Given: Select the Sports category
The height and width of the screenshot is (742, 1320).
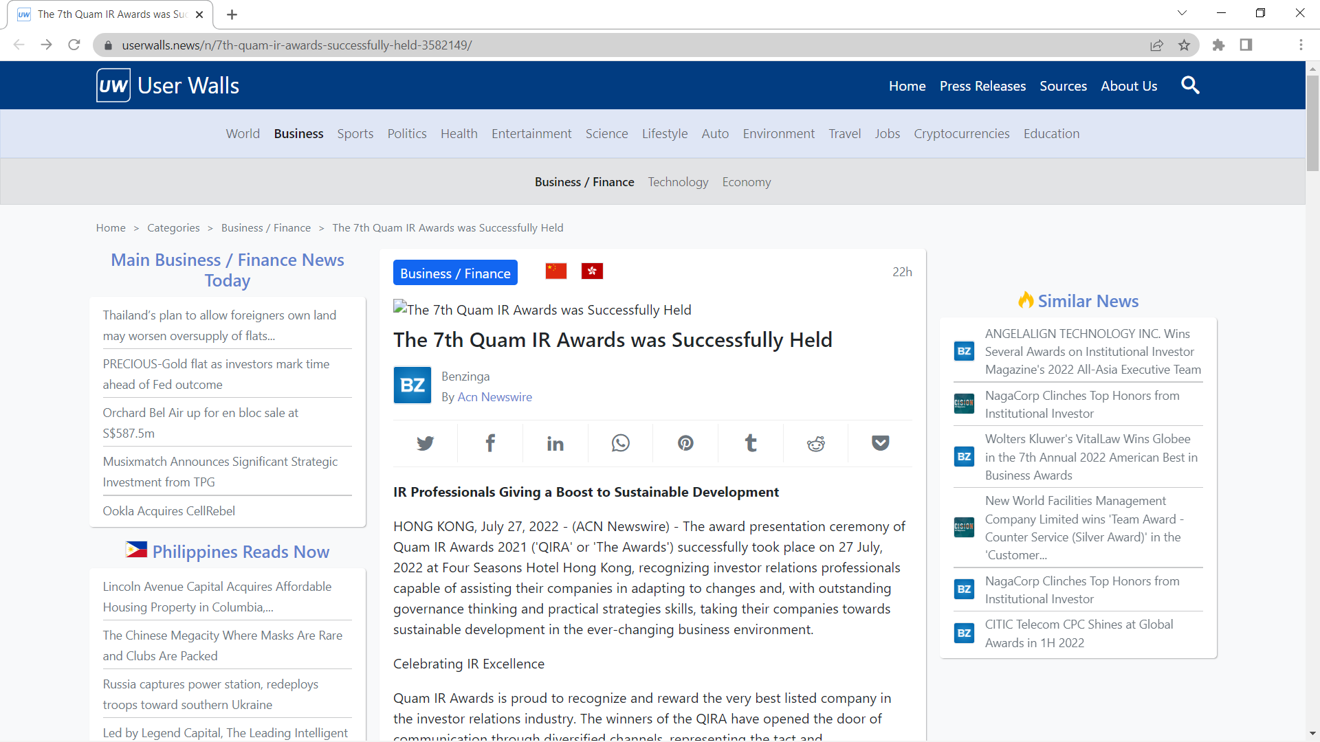Looking at the screenshot, I should click(355, 133).
